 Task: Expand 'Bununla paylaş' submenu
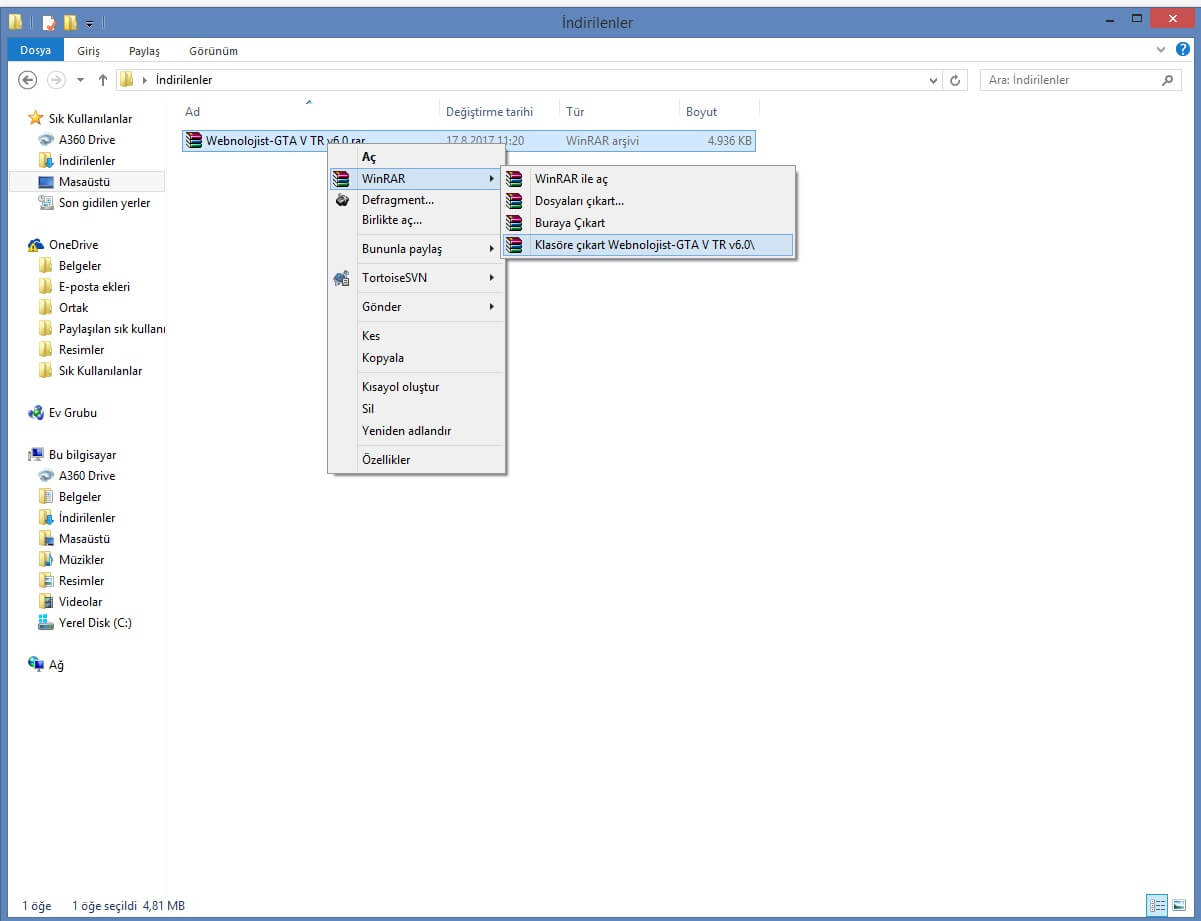pyautogui.click(x=491, y=249)
